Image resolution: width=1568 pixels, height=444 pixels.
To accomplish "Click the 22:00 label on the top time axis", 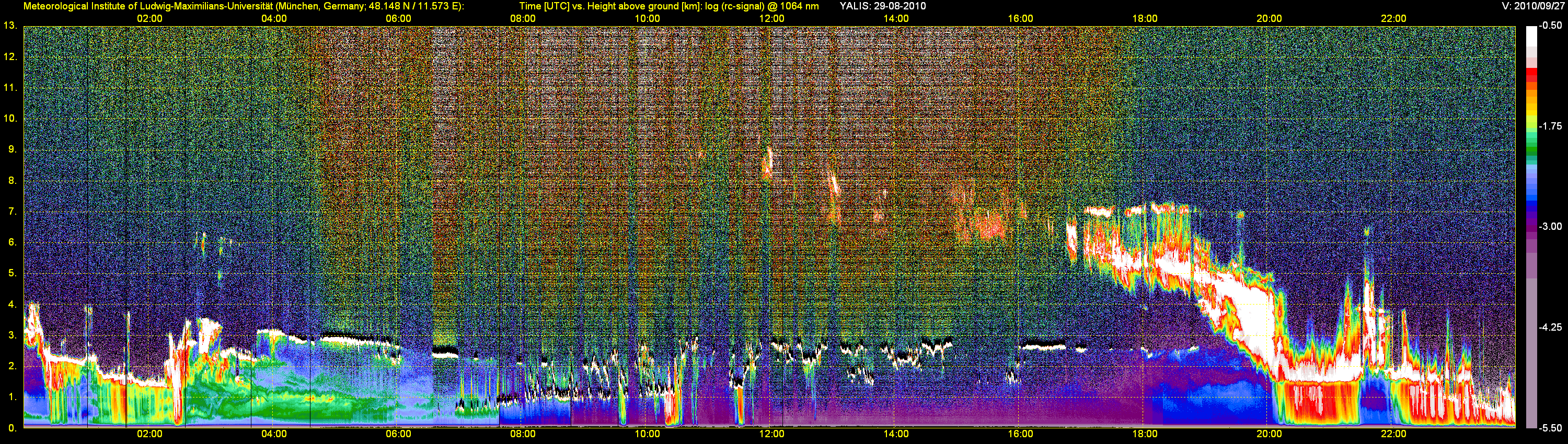I will click(1393, 18).
